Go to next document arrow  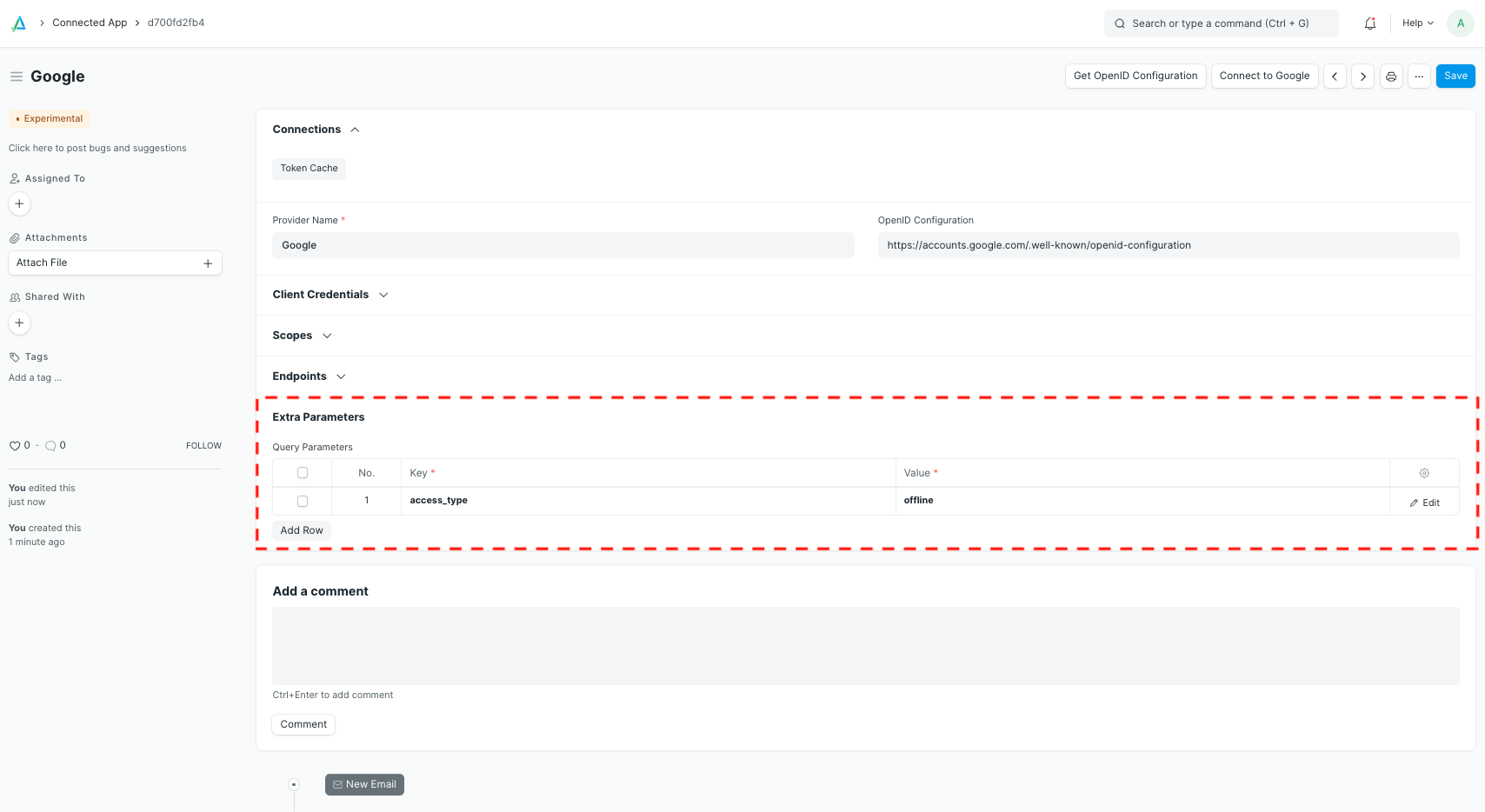[1363, 77]
